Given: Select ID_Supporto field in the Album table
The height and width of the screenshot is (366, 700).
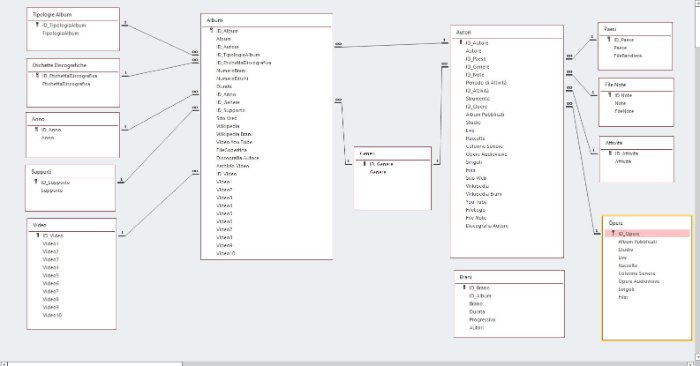Looking at the screenshot, I should tap(231, 110).
